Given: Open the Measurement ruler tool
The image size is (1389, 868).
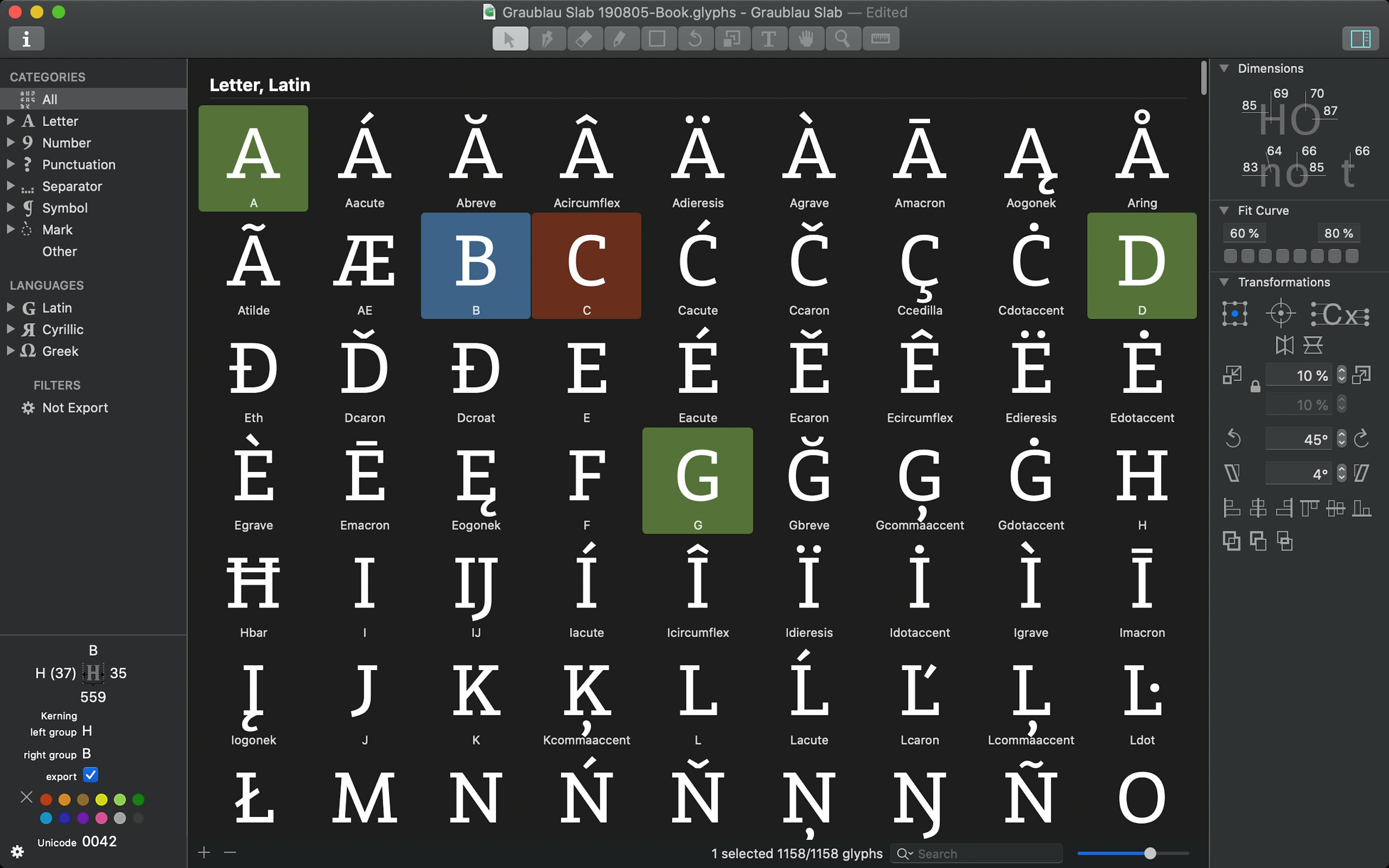Looking at the screenshot, I should (x=881, y=38).
